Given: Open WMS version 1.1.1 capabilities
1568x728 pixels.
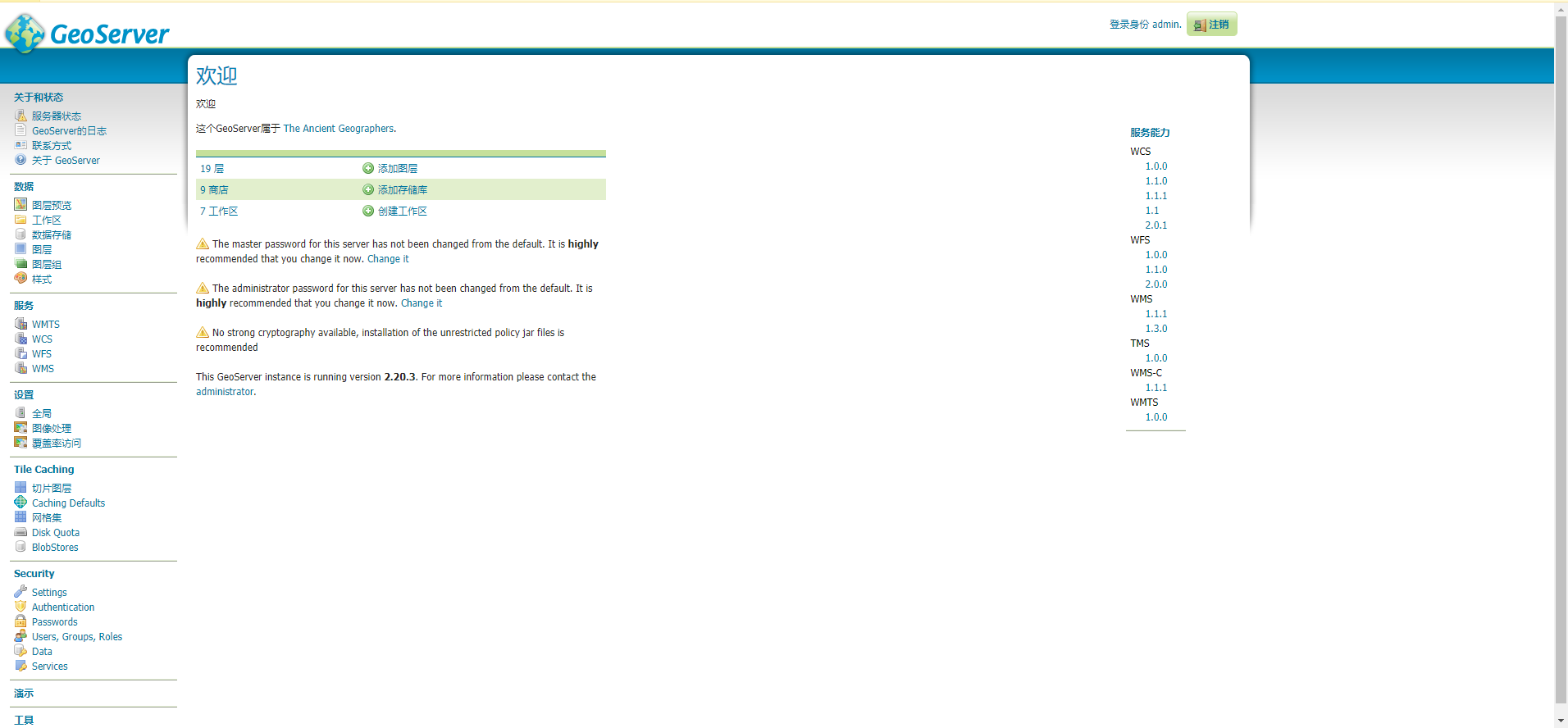Looking at the screenshot, I should coord(1156,314).
